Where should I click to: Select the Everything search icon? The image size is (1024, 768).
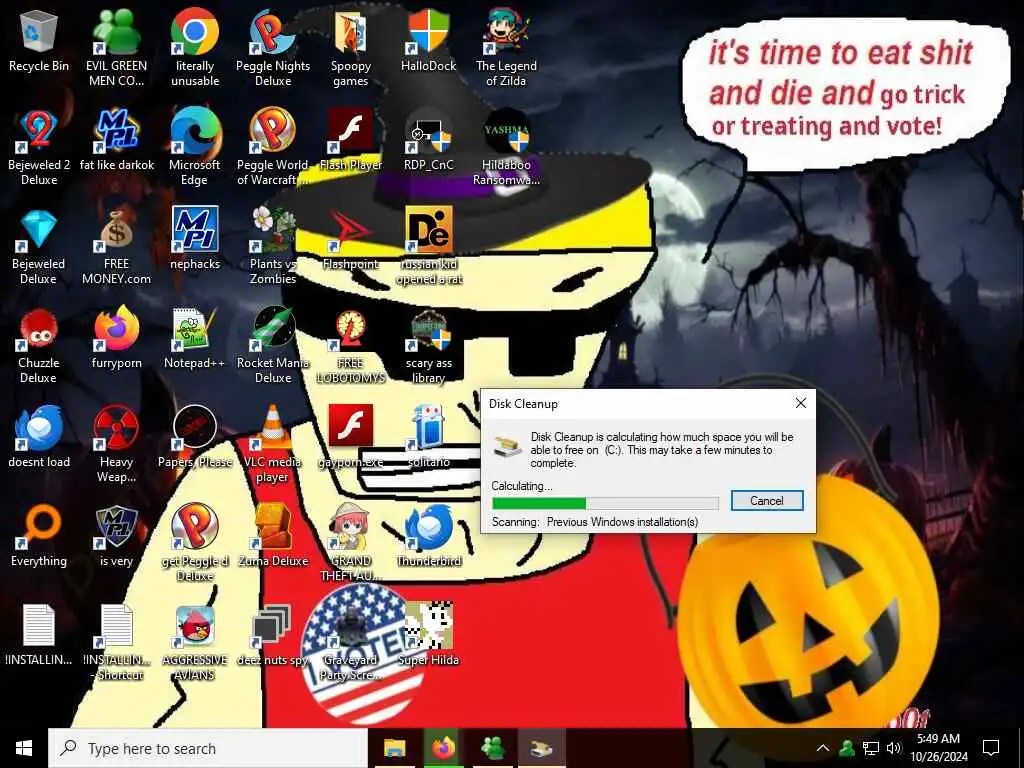point(39,526)
